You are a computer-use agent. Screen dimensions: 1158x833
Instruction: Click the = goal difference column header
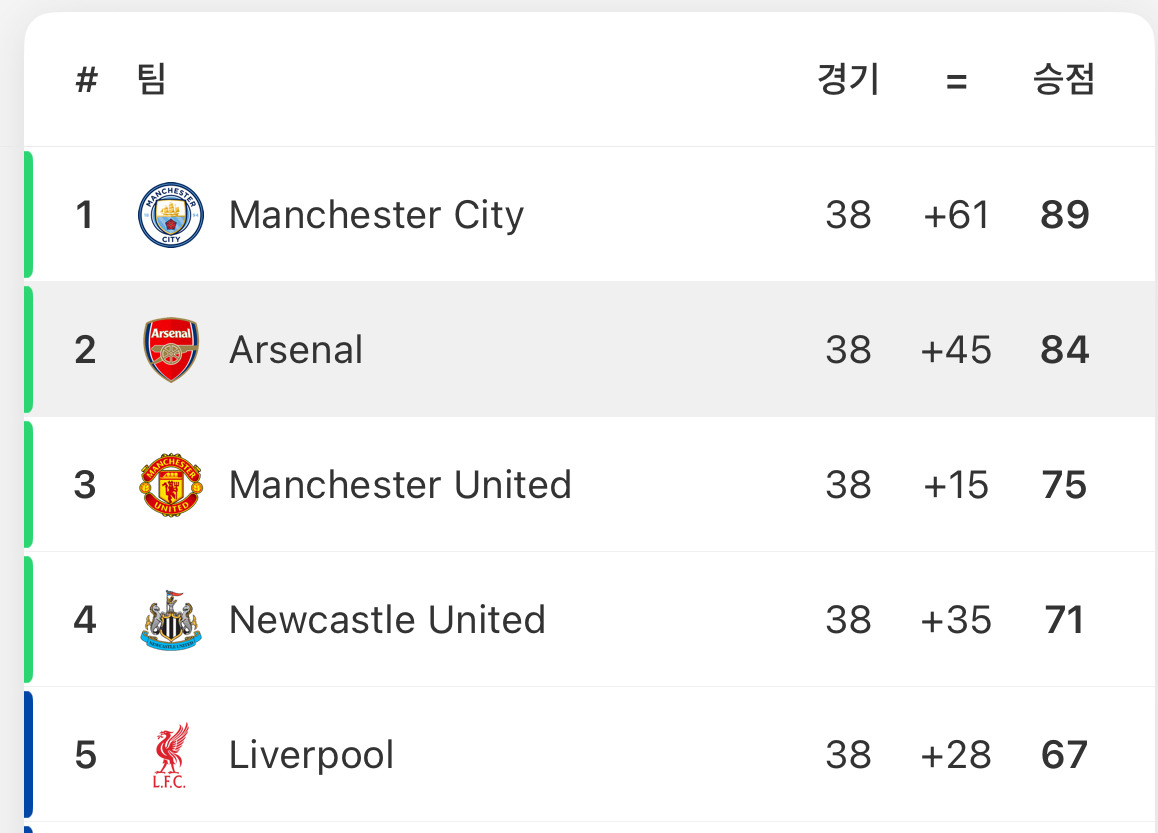pyautogui.click(x=956, y=81)
